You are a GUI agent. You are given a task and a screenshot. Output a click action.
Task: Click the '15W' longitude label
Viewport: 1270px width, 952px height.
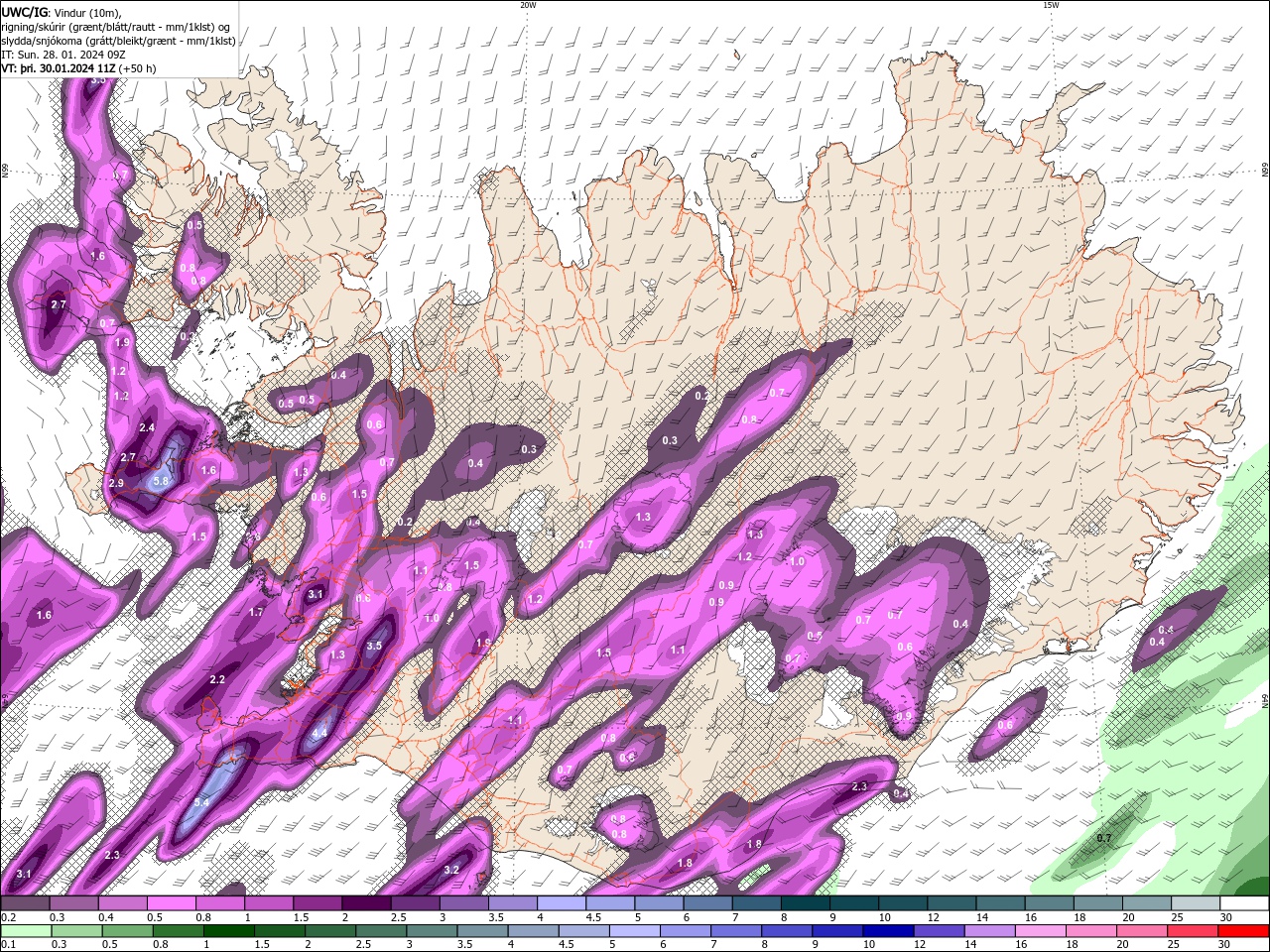pyautogui.click(x=1051, y=5)
